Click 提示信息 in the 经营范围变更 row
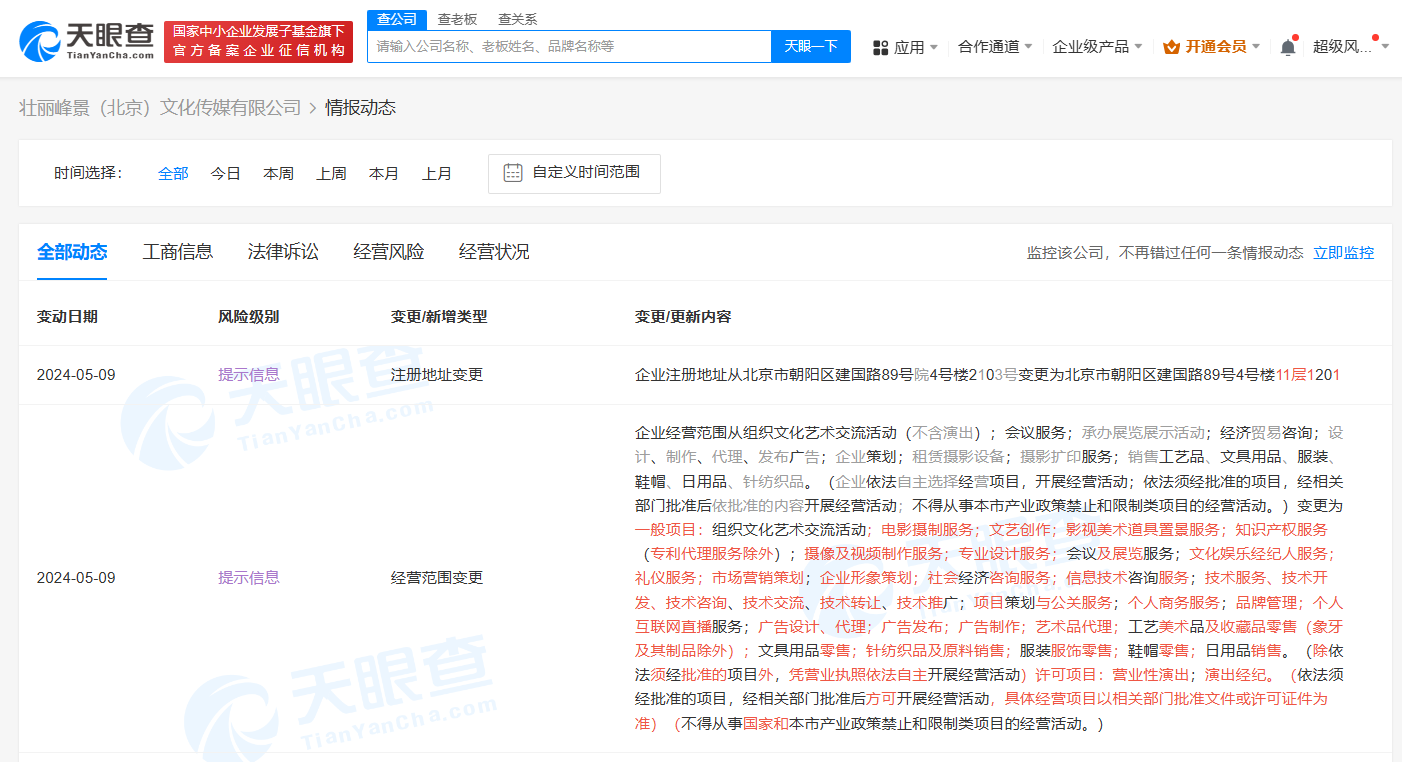Screen dimensions: 1402x762 tap(249, 578)
